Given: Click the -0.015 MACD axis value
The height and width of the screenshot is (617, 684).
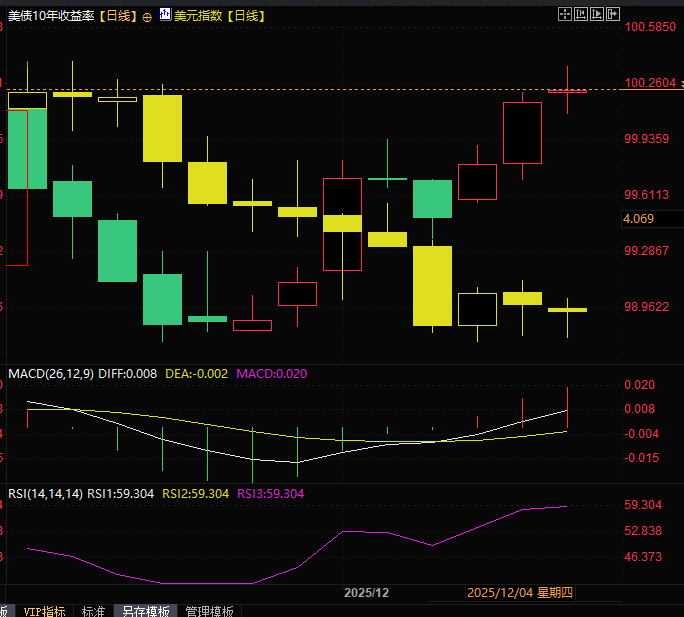Looking at the screenshot, I should click(641, 458).
